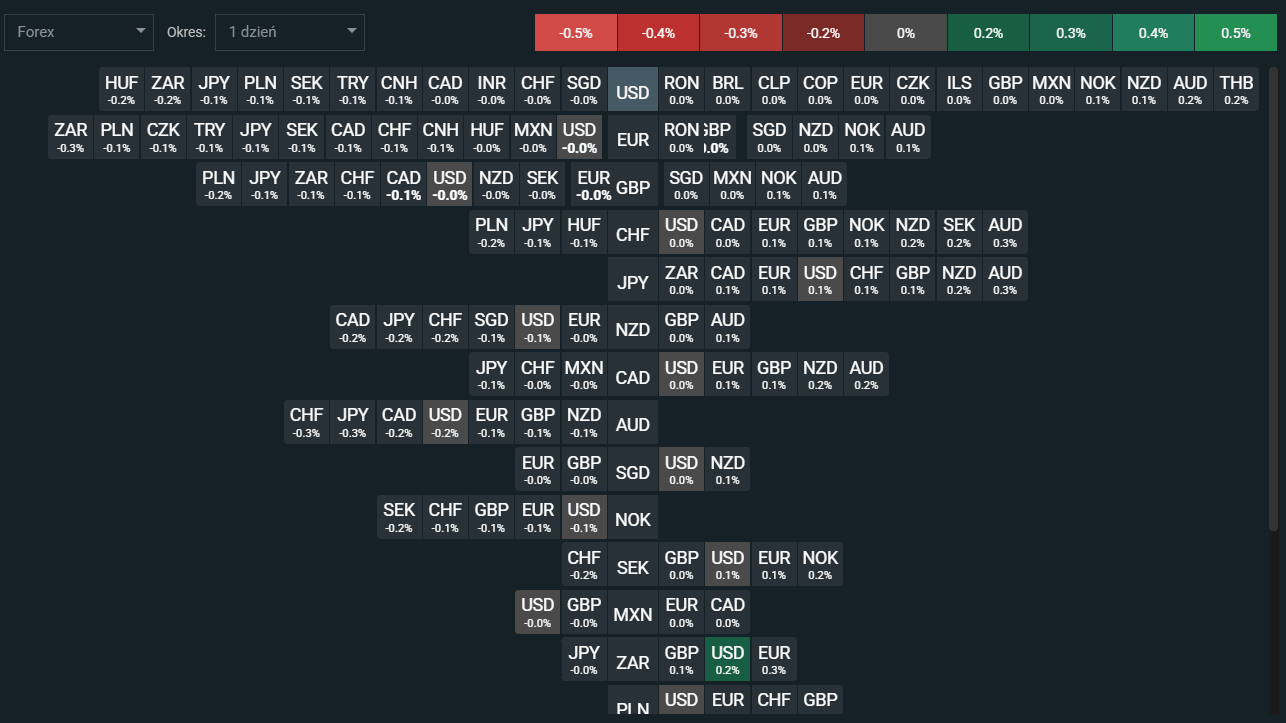Click the HUF tile in the USD row

coord(122,89)
